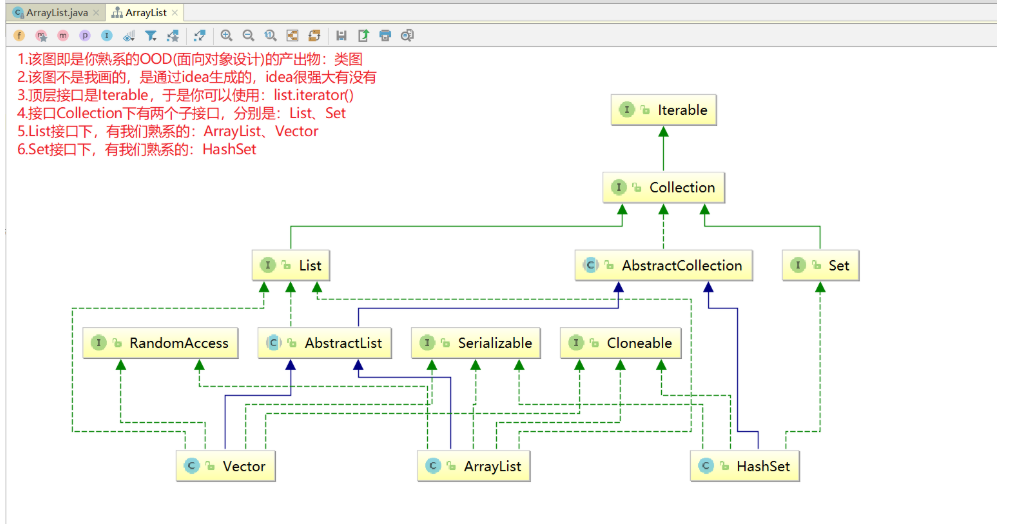Export diagram to image file
This screenshot has height=524, width=1010.
pyautogui.click(x=363, y=35)
